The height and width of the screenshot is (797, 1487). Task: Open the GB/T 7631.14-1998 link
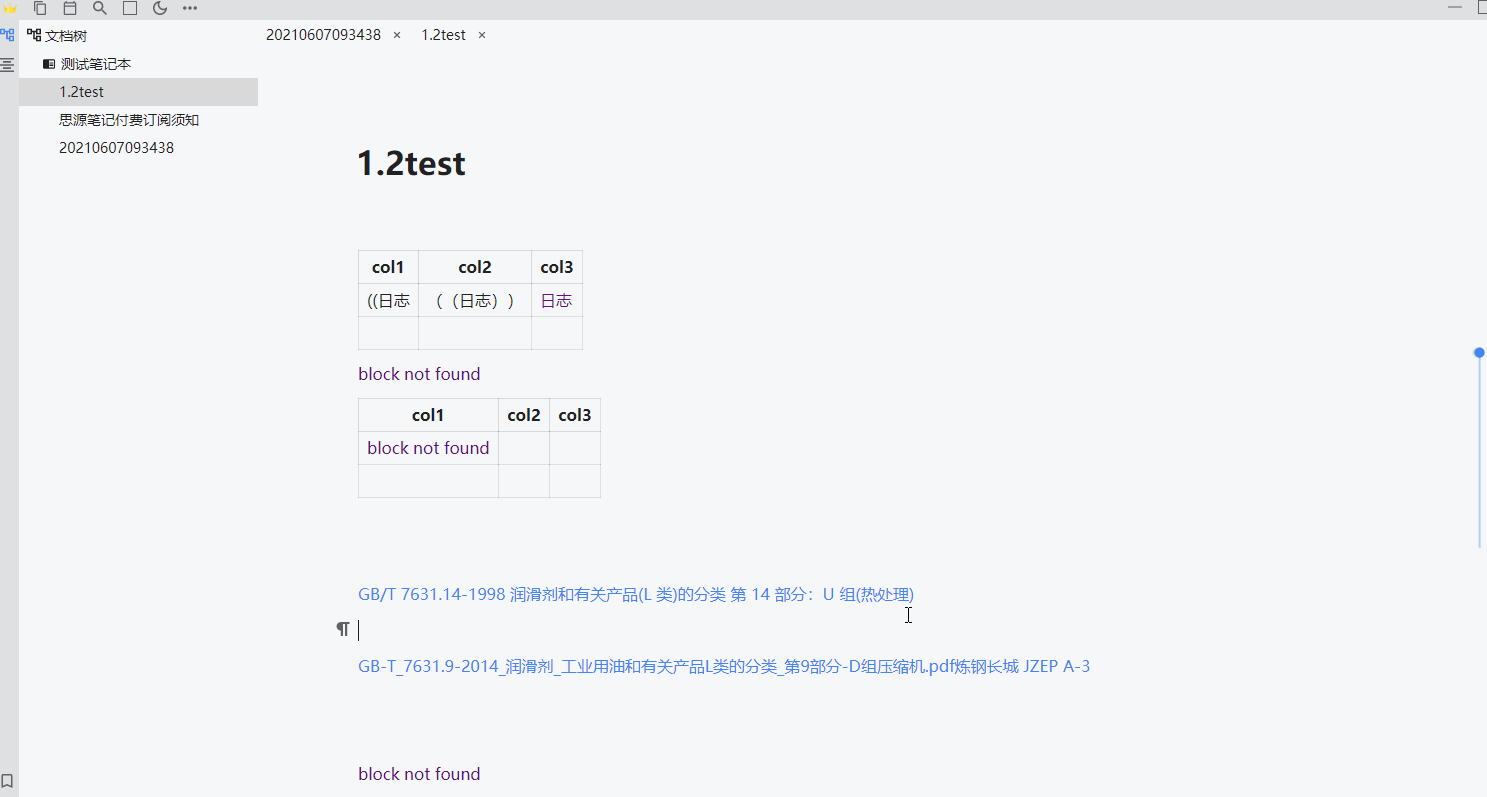coord(636,594)
